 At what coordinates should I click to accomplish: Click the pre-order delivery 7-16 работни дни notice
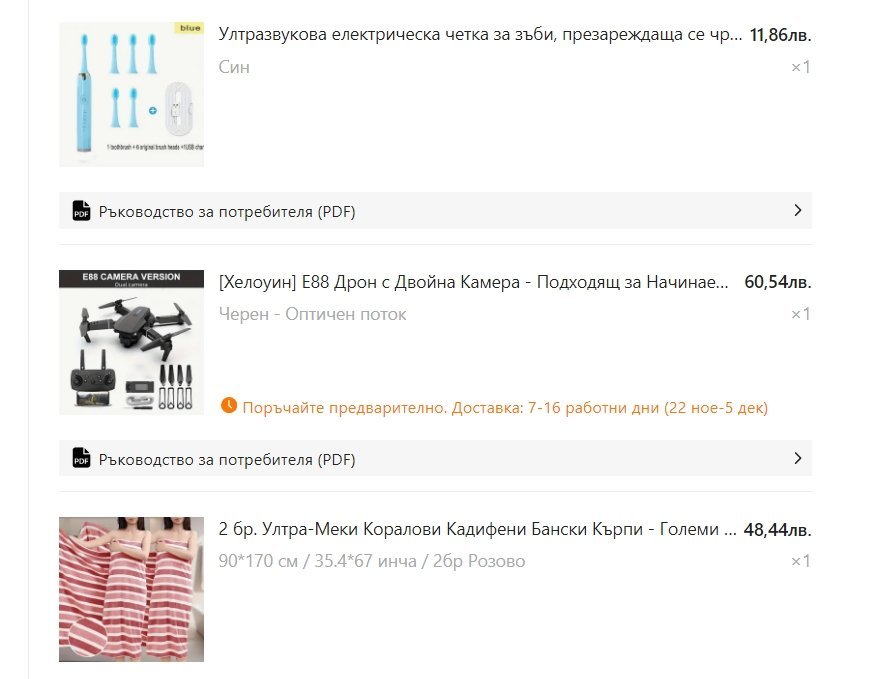[x=505, y=408]
